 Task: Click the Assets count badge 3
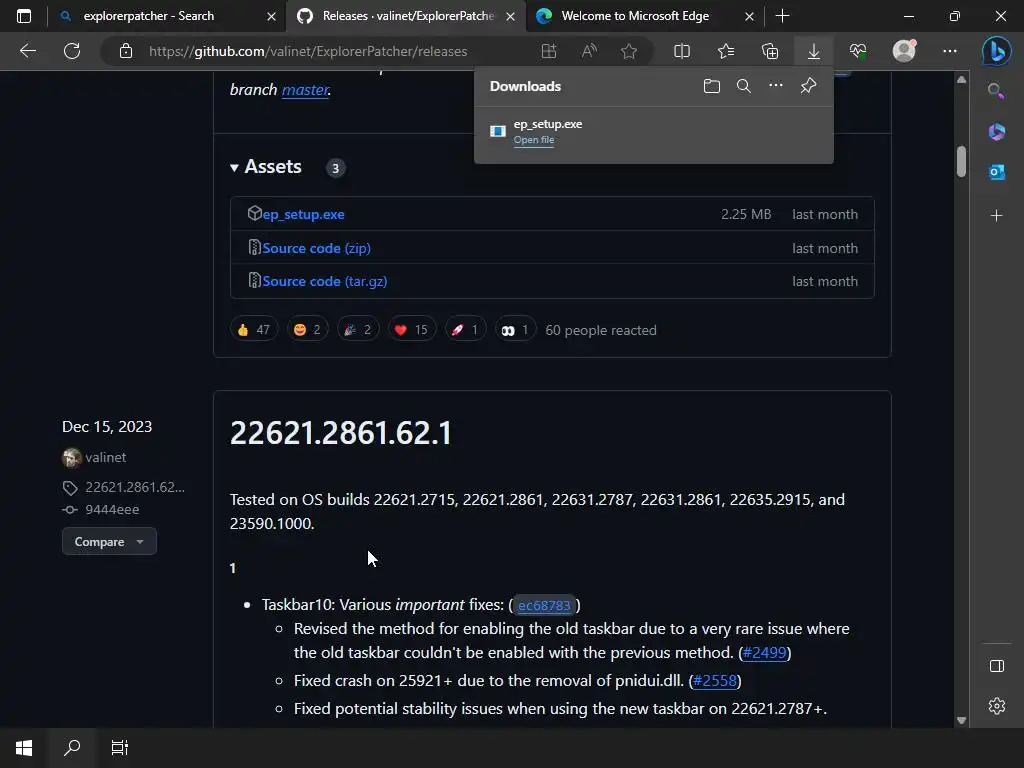[336, 168]
